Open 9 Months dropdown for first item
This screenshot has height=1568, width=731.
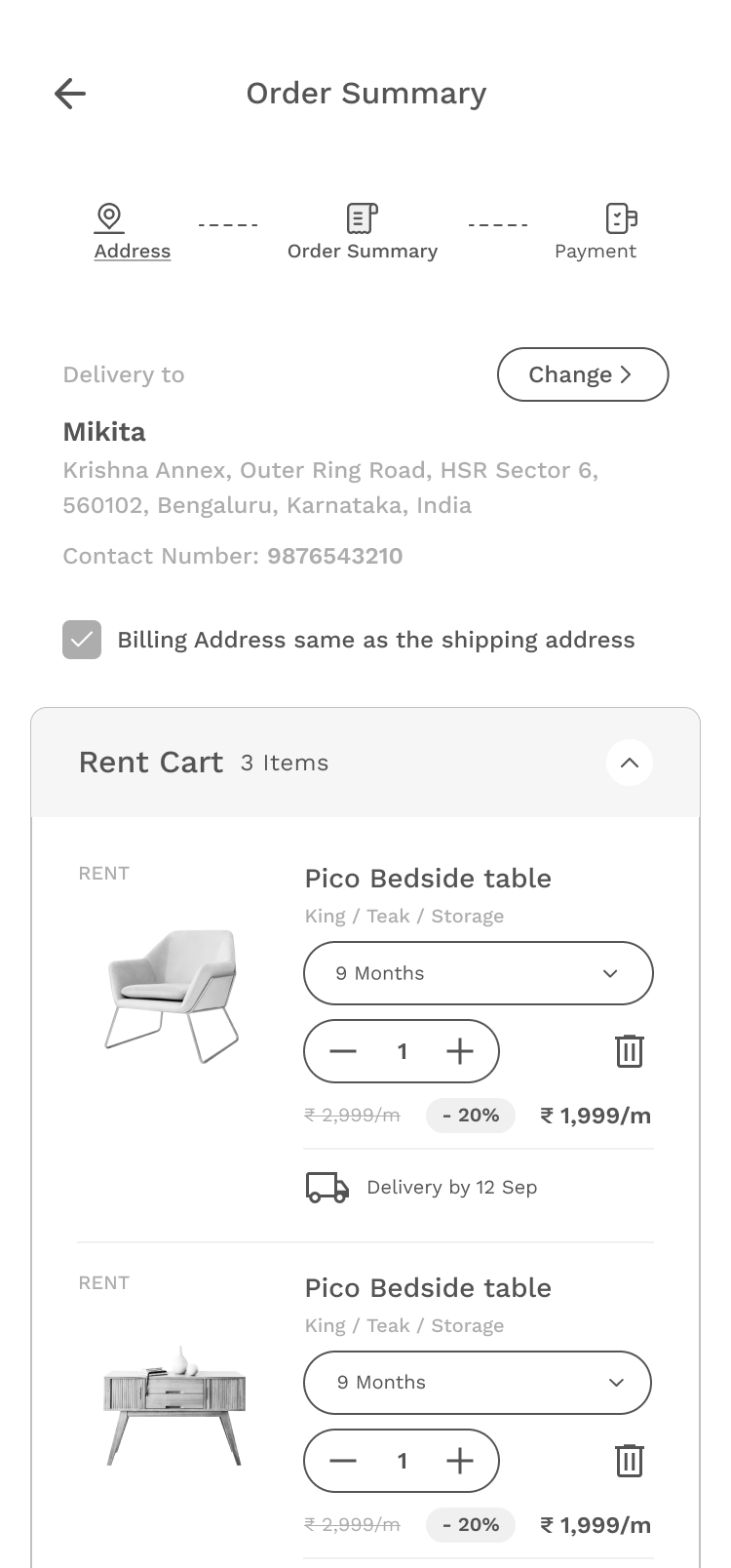478,973
